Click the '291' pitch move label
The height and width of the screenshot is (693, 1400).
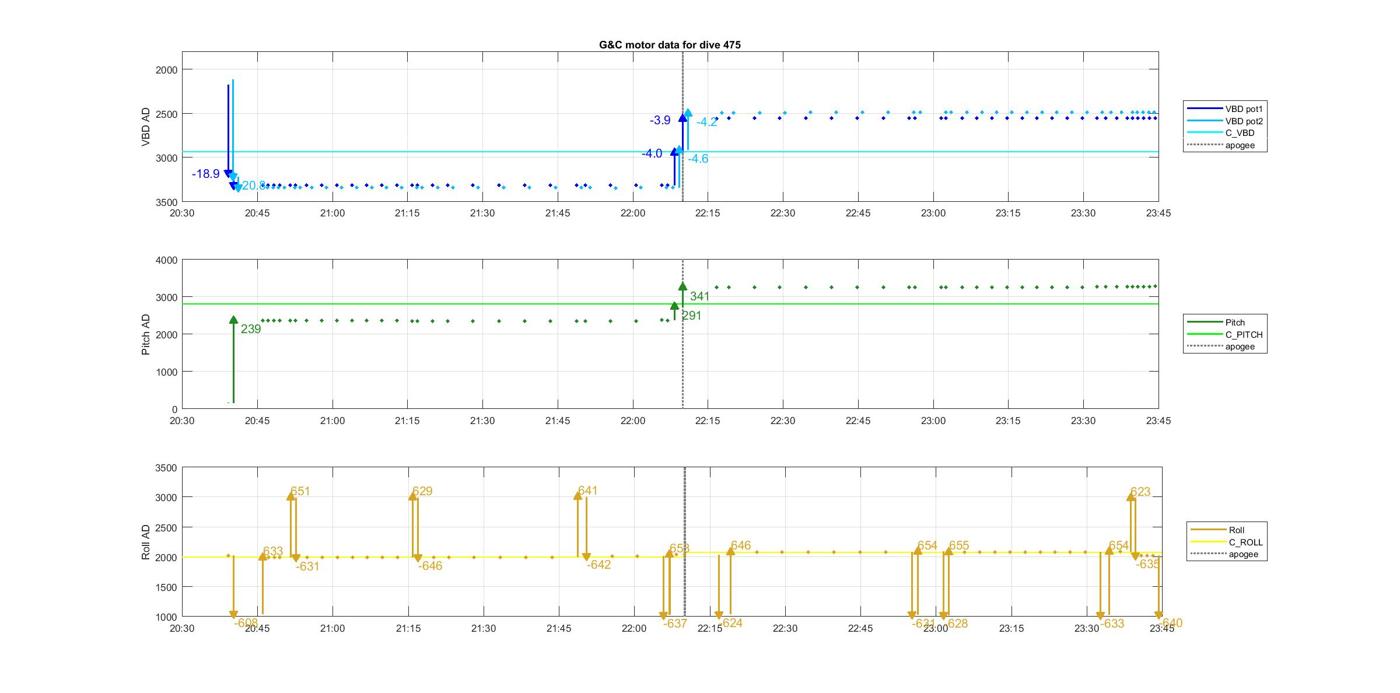point(692,316)
